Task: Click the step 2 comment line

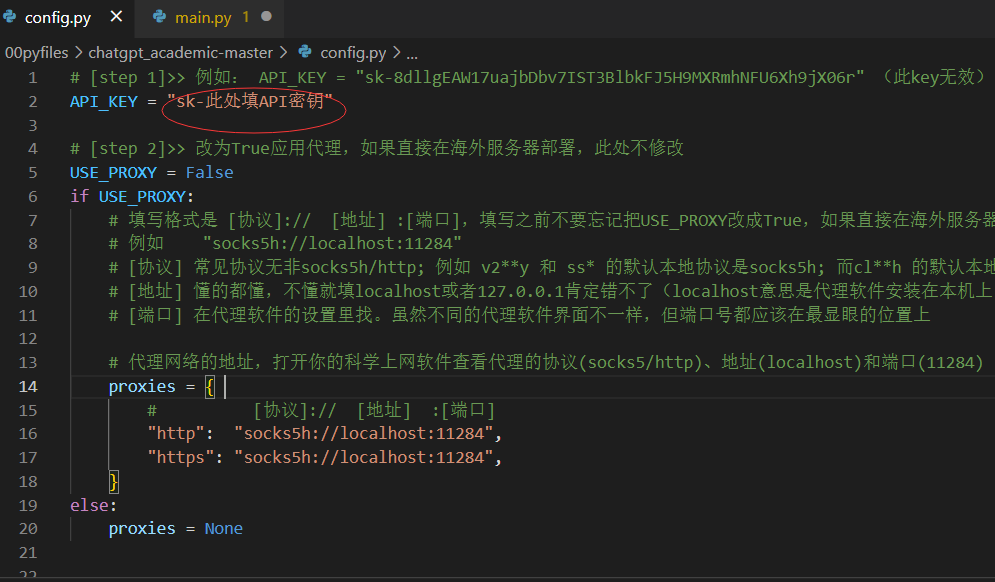Action: coord(376,149)
